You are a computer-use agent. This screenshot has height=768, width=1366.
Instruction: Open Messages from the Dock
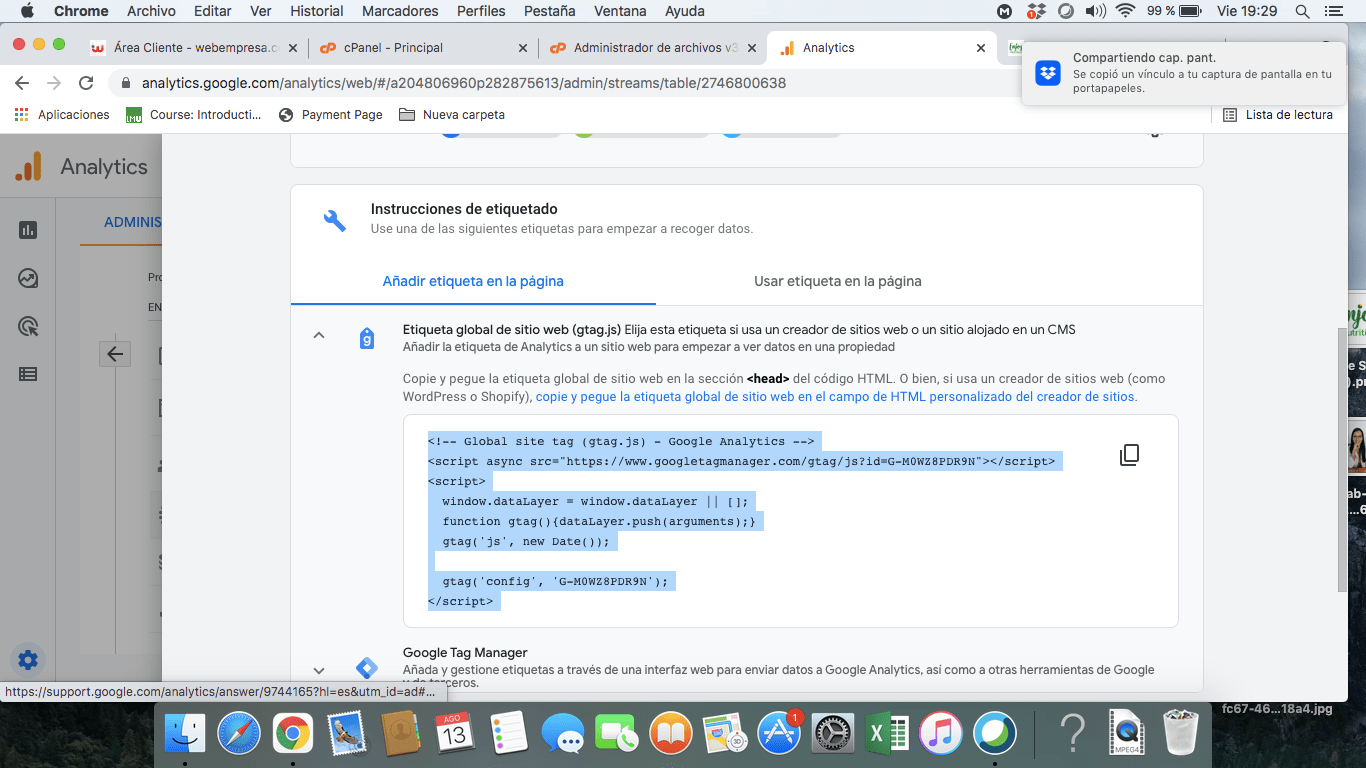[562, 735]
